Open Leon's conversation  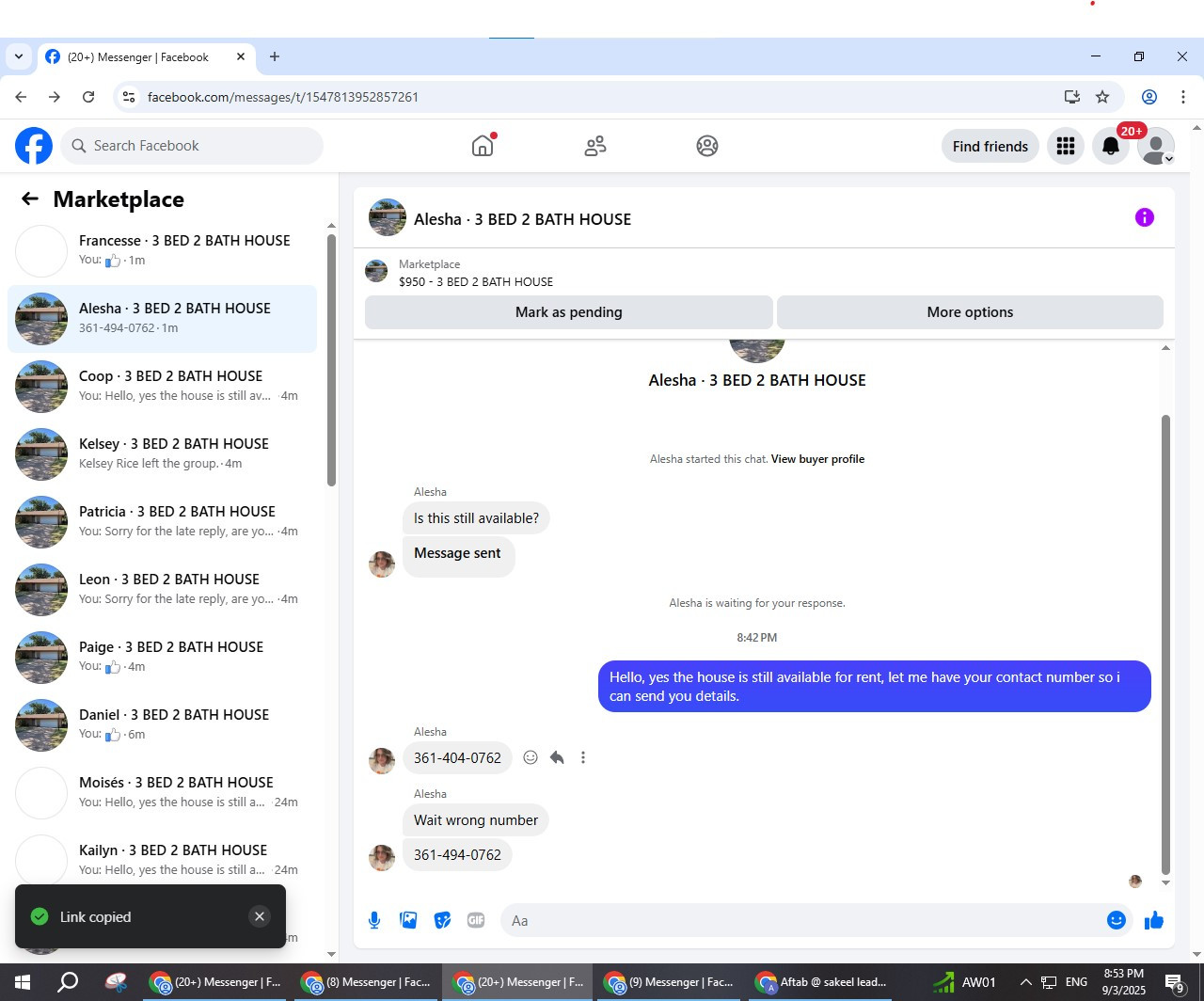click(162, 589)
